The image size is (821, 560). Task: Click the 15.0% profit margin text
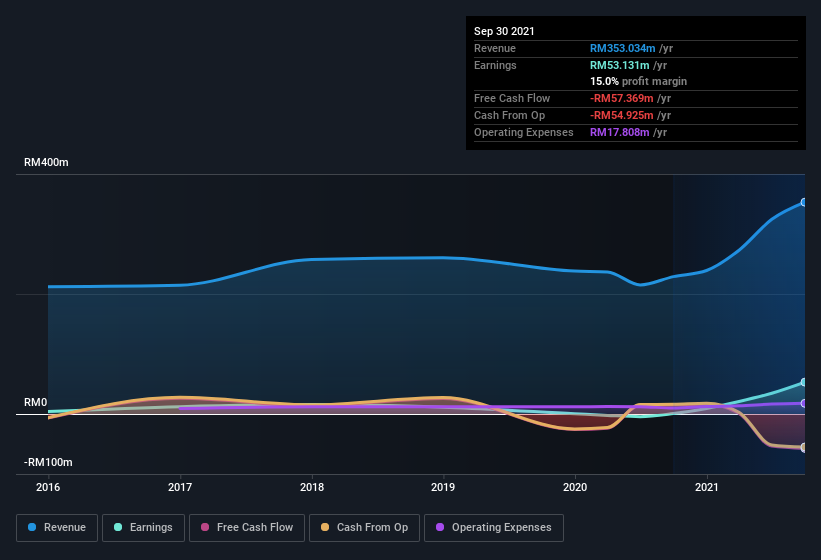pyautogui.click(x=638, y=81)
